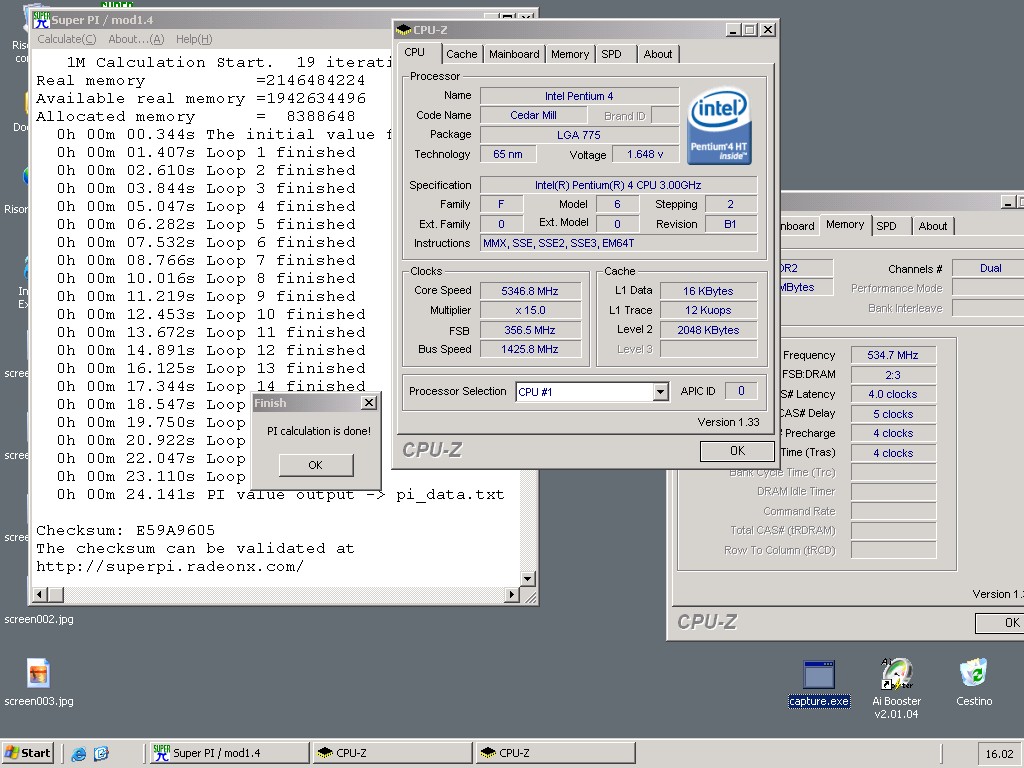Switch to the Cache tab in CPU-Z
The image size is (1024, 768).
click(x=462, y=54)
